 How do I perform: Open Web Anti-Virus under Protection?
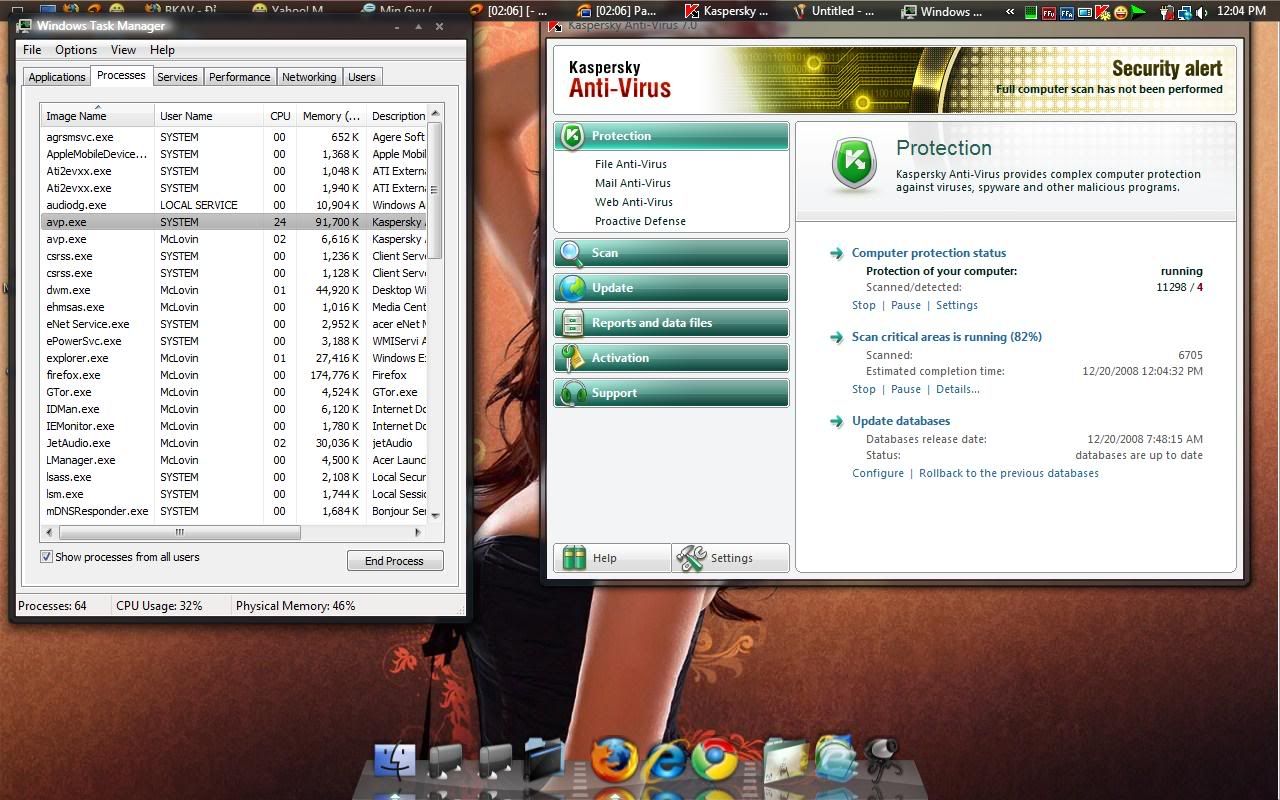coord(634,202)
